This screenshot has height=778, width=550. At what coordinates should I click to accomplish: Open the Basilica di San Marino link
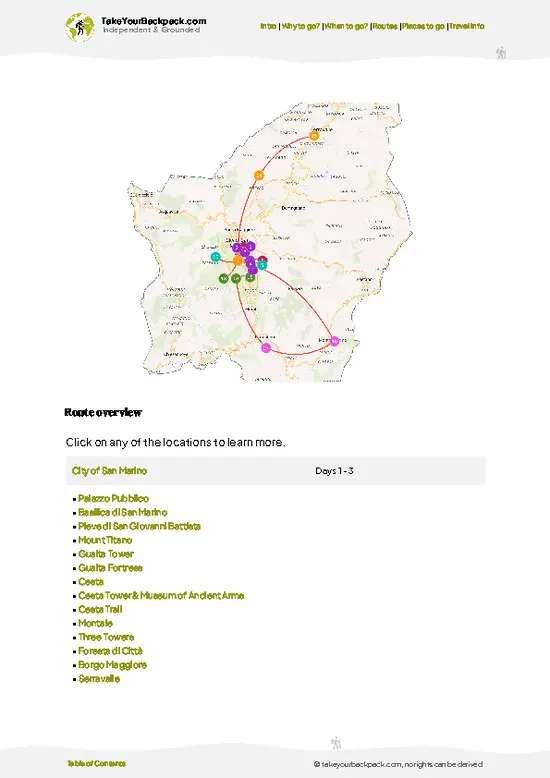[123, 512]
